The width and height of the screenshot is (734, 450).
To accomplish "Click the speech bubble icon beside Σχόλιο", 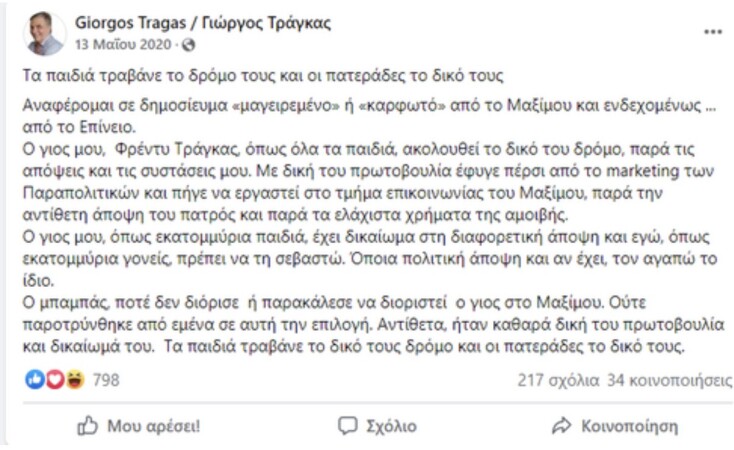I will (347, 426).
